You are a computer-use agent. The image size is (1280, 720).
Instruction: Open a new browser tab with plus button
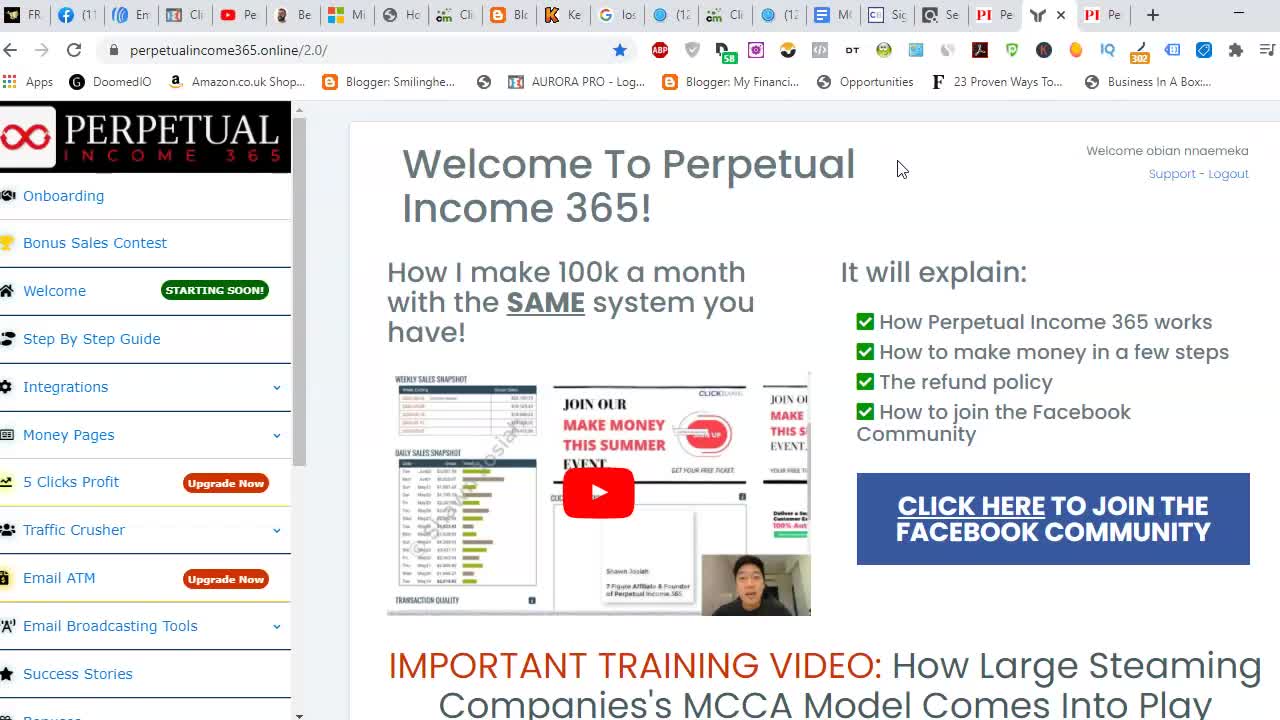pyautogui.click(x=1153, y=15)
